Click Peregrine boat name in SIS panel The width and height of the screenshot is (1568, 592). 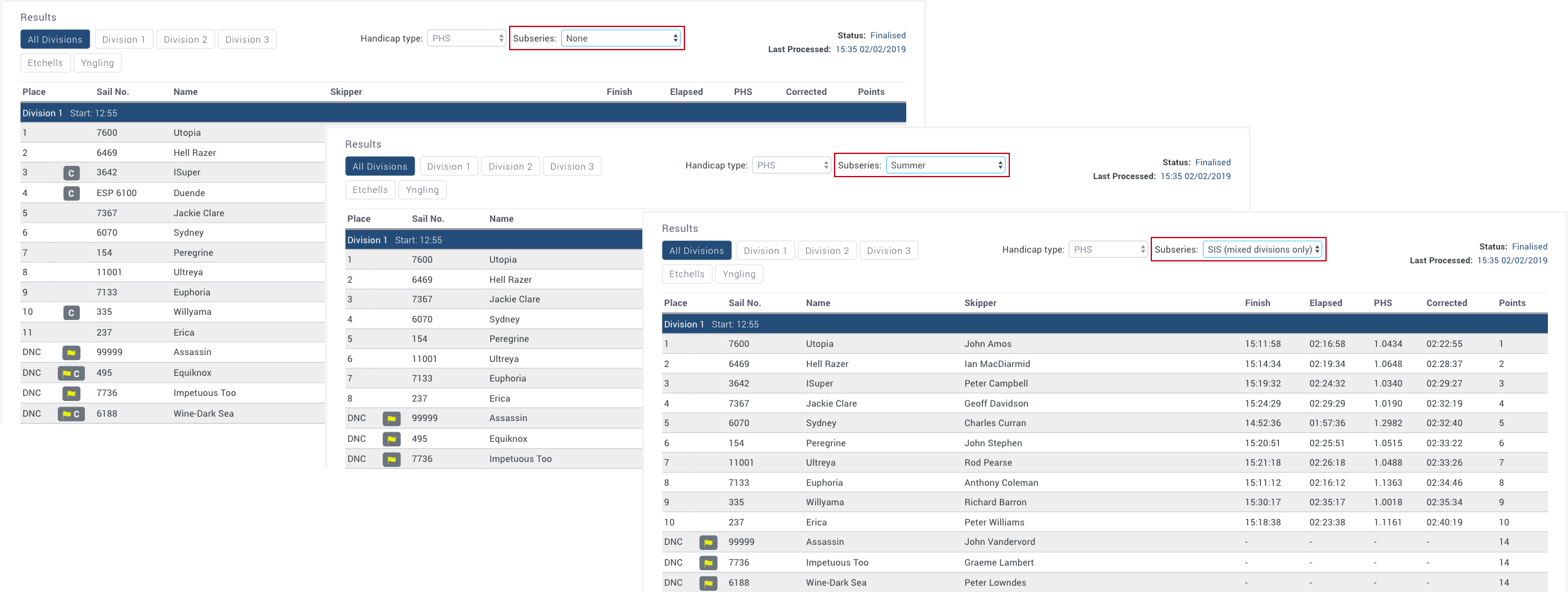tap(826, 443)
